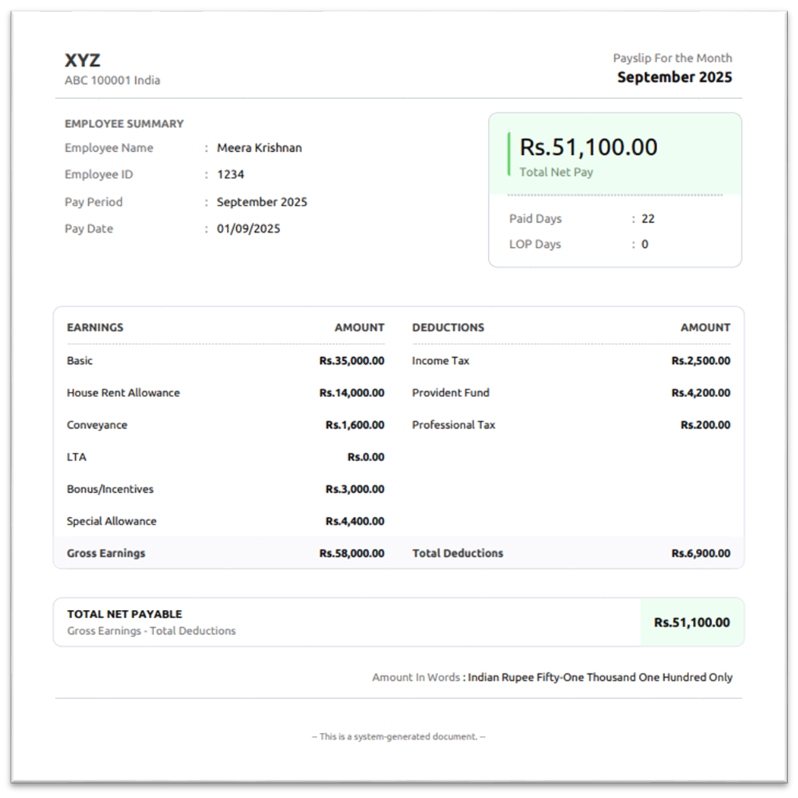Select the Special Allowance amount Rs.4,400.00
The height and width of the screenshot is (798, 798).
click(354, 521)
